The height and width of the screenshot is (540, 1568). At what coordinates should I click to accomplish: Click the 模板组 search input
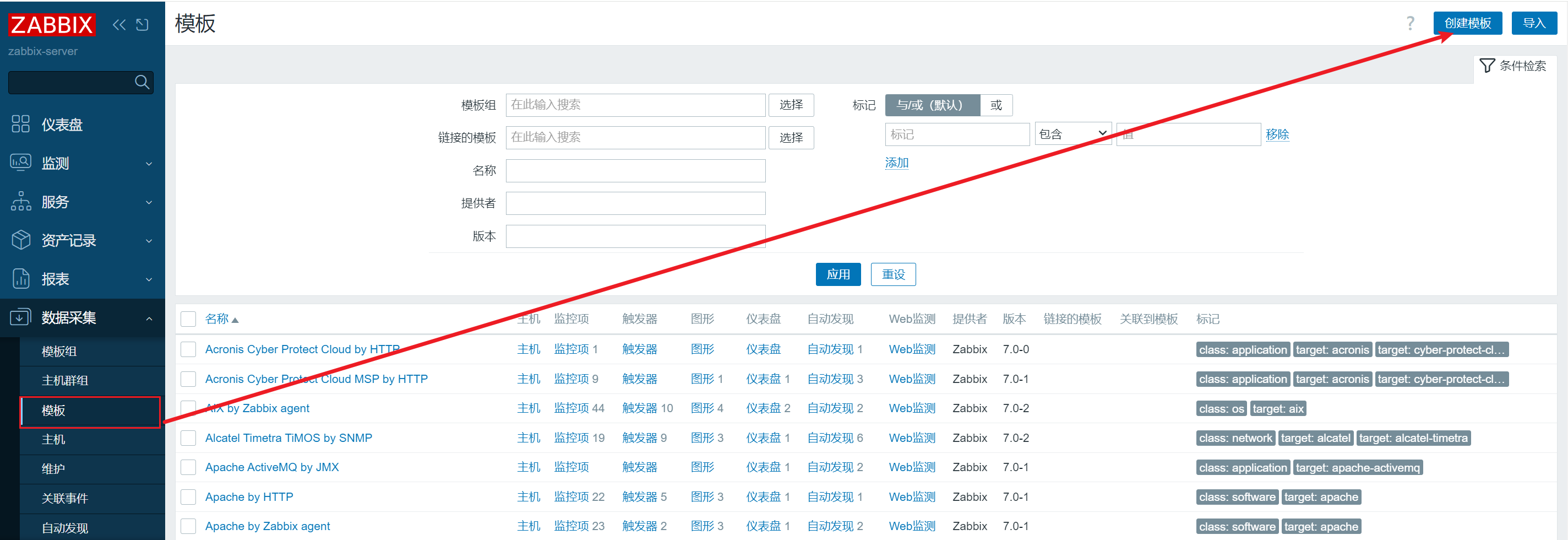tap(635, 105)
